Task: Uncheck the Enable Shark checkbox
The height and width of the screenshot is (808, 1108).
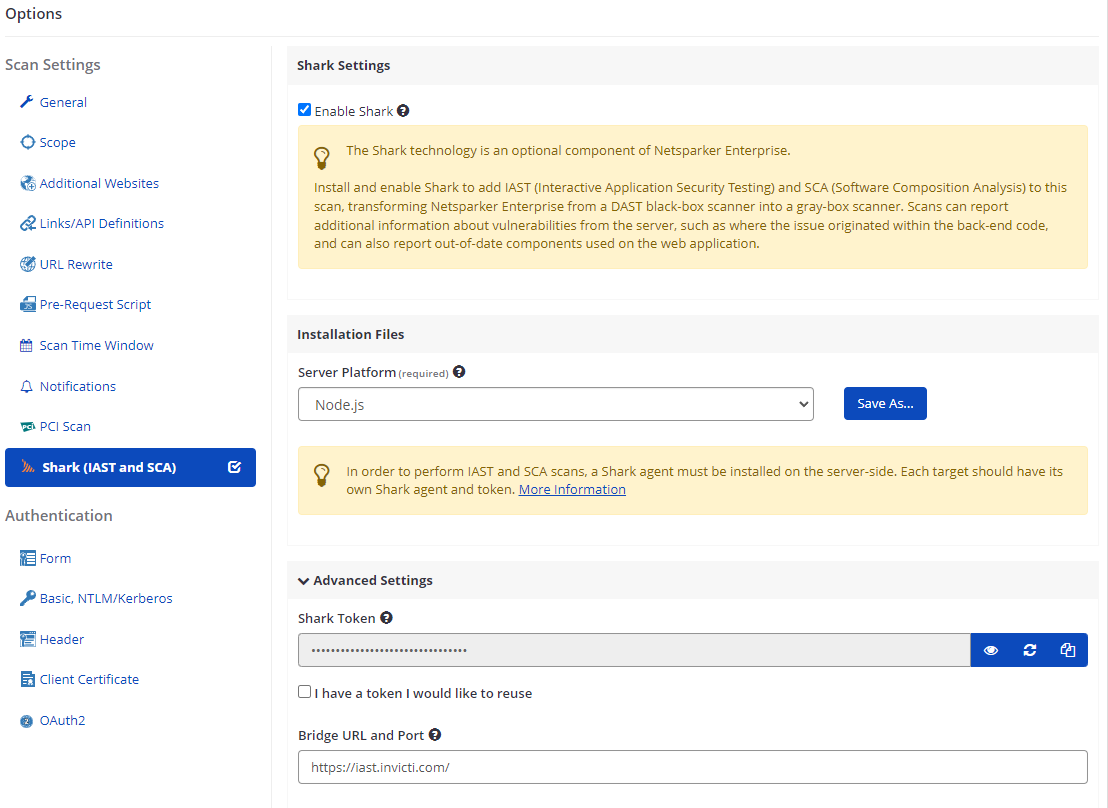Action: 305,110
